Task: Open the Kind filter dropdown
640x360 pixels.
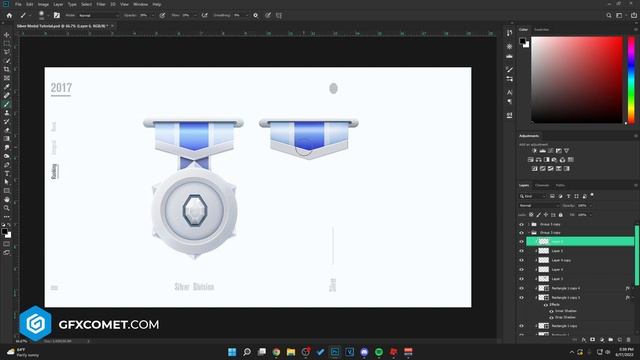Action: (x=532, y=196)
